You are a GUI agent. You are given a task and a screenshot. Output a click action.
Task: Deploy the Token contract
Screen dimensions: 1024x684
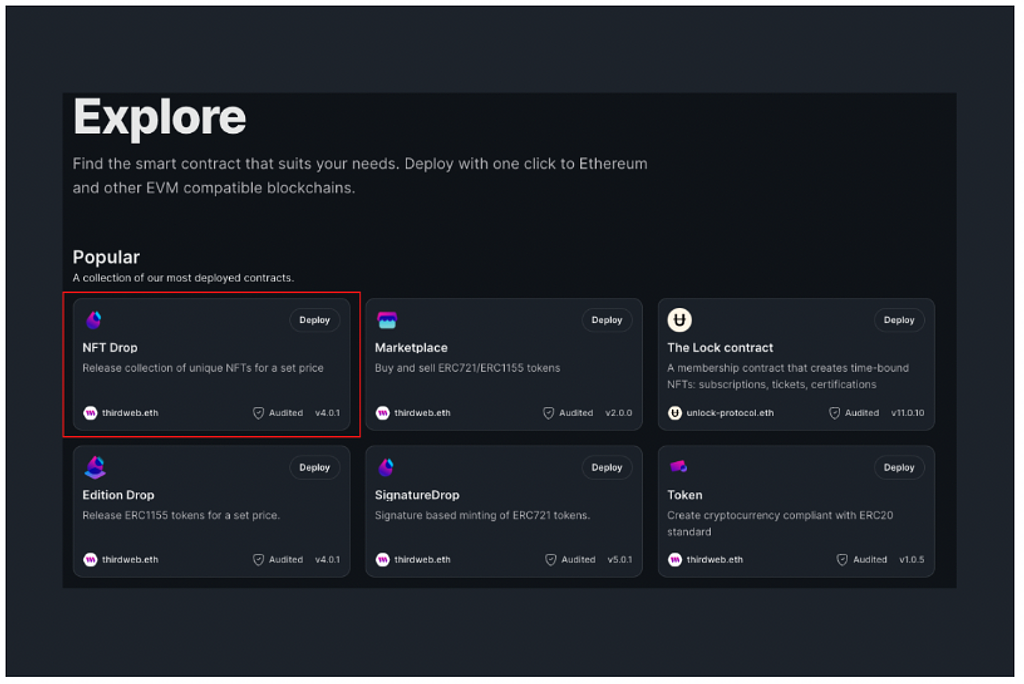pyautogui.click(x=899, y=468)
